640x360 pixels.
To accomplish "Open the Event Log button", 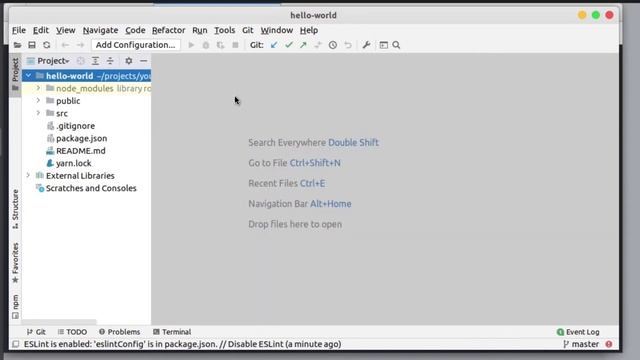I will (x=578, y=332).
